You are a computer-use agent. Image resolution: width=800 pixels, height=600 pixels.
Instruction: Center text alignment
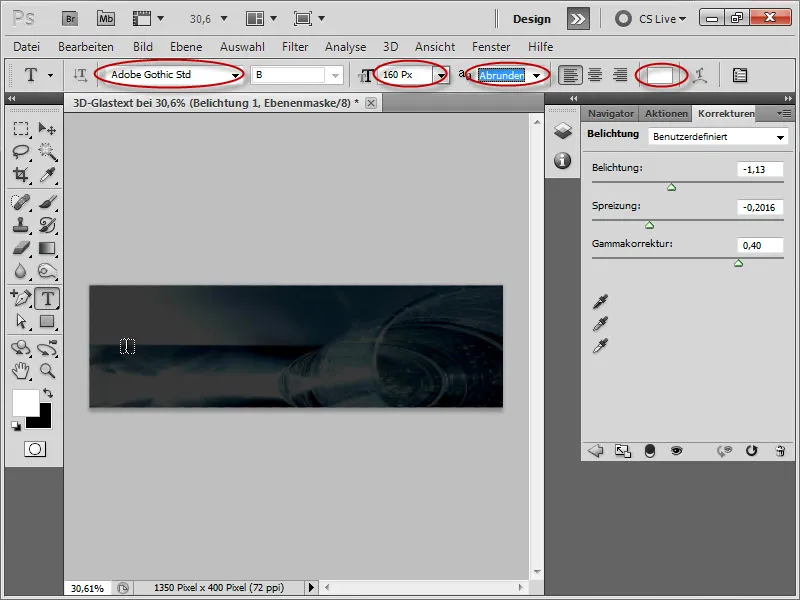(x=595, y=75)
